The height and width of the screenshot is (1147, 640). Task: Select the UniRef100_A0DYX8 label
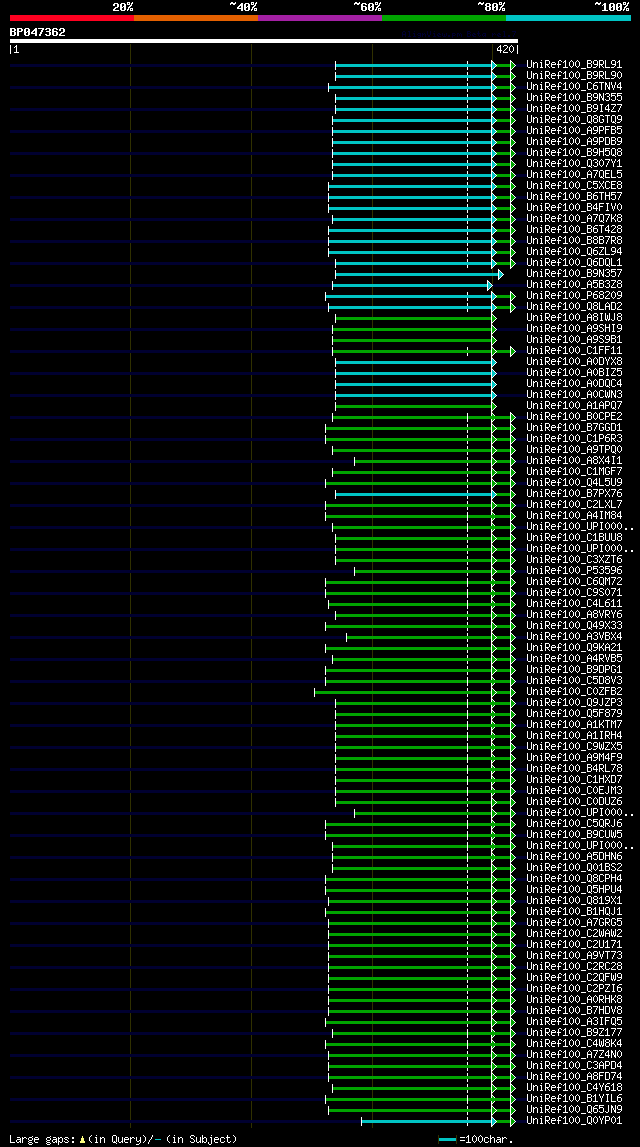coord(574,361)
